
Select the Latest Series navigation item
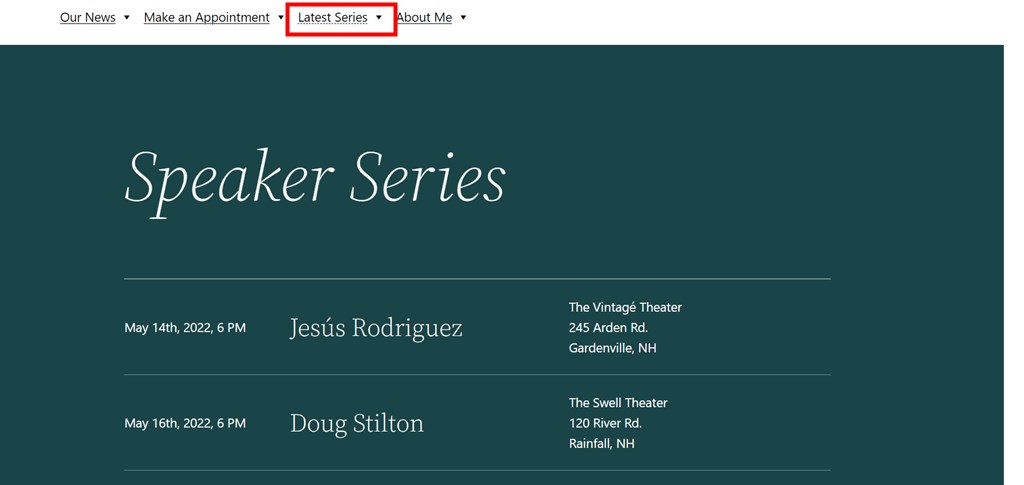332,18
